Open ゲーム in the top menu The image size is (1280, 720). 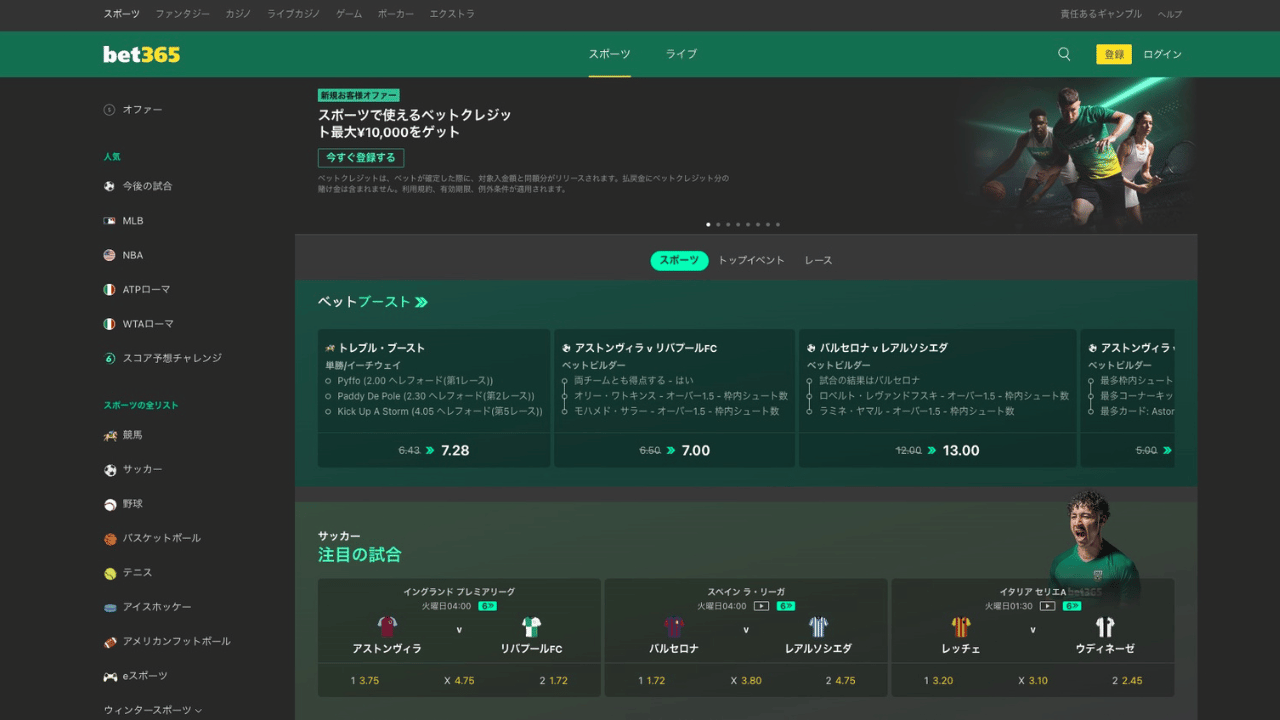pos(349,14)
